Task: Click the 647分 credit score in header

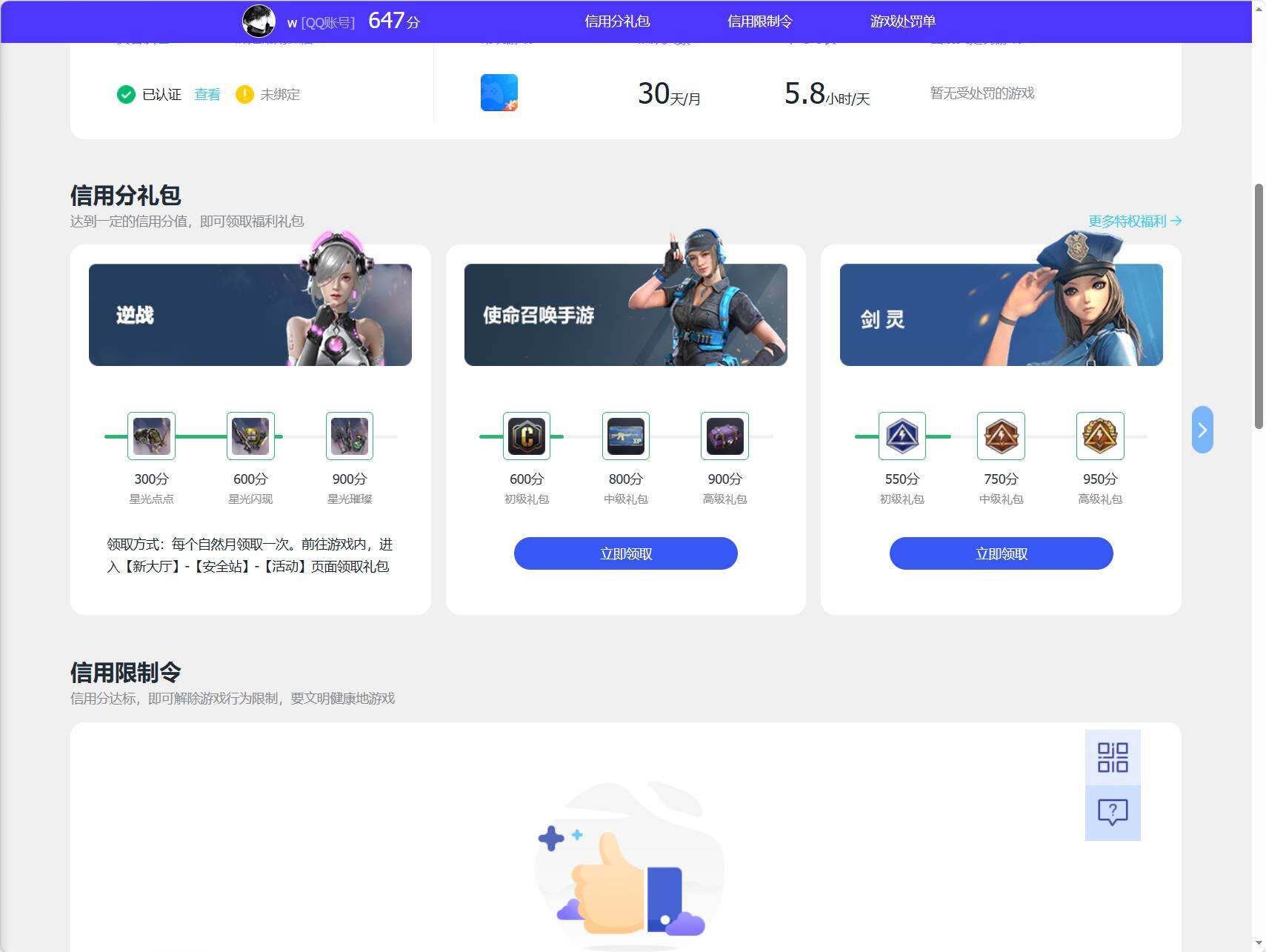Action: [394, 21]
